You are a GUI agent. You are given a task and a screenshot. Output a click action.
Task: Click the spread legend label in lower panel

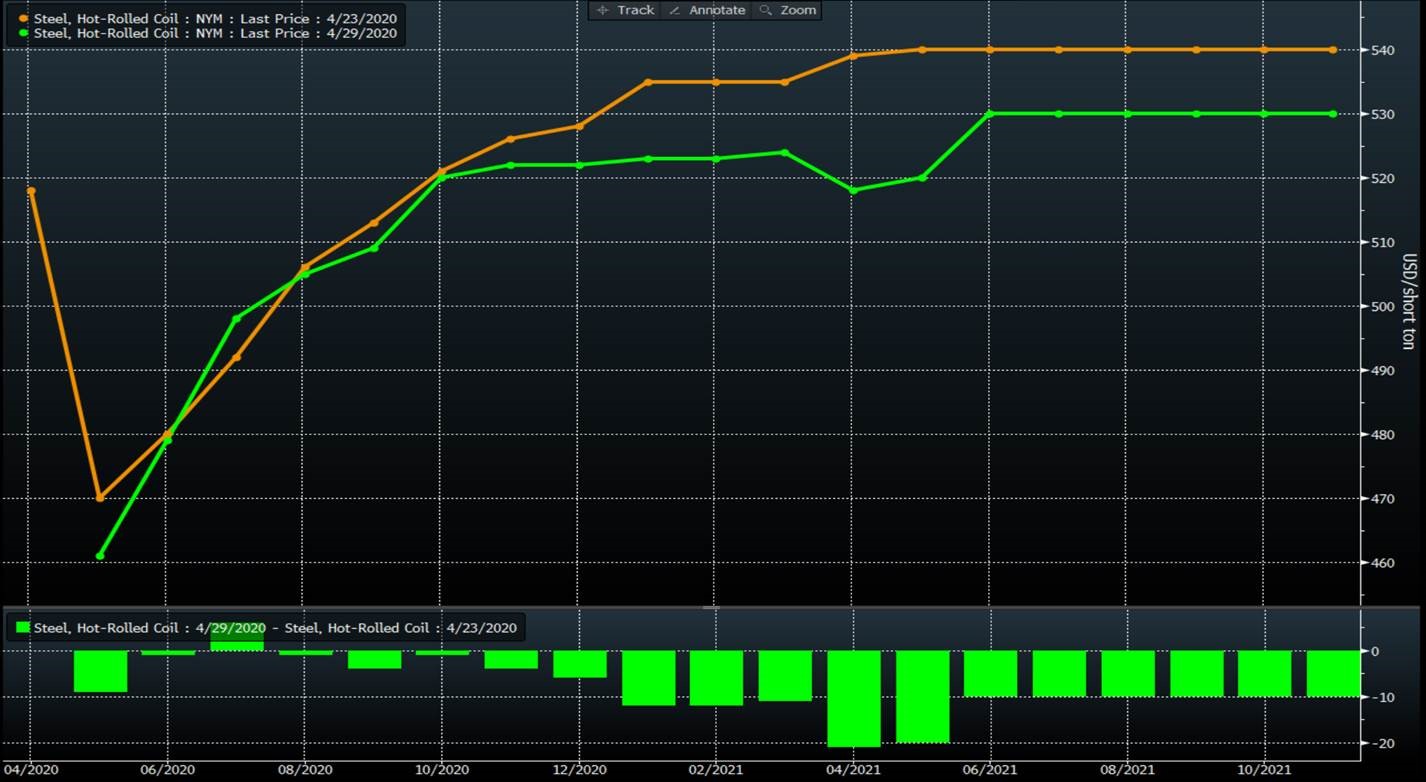pyautogui.click(x=275, y=628)
